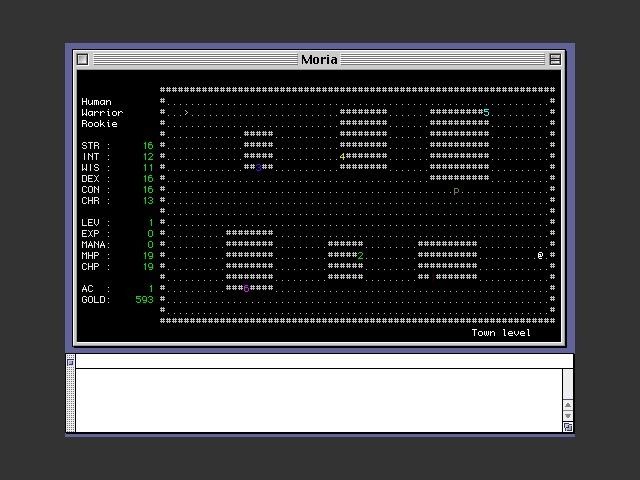Click the WIS stat row
Viewport: 640px width, 480px height.
[117, 168]
